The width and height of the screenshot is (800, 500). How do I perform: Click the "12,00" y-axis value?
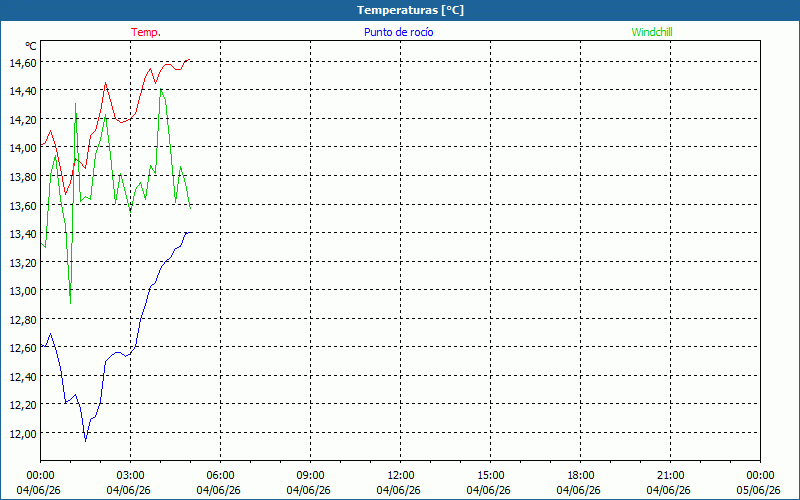click(x=23, y=434)
